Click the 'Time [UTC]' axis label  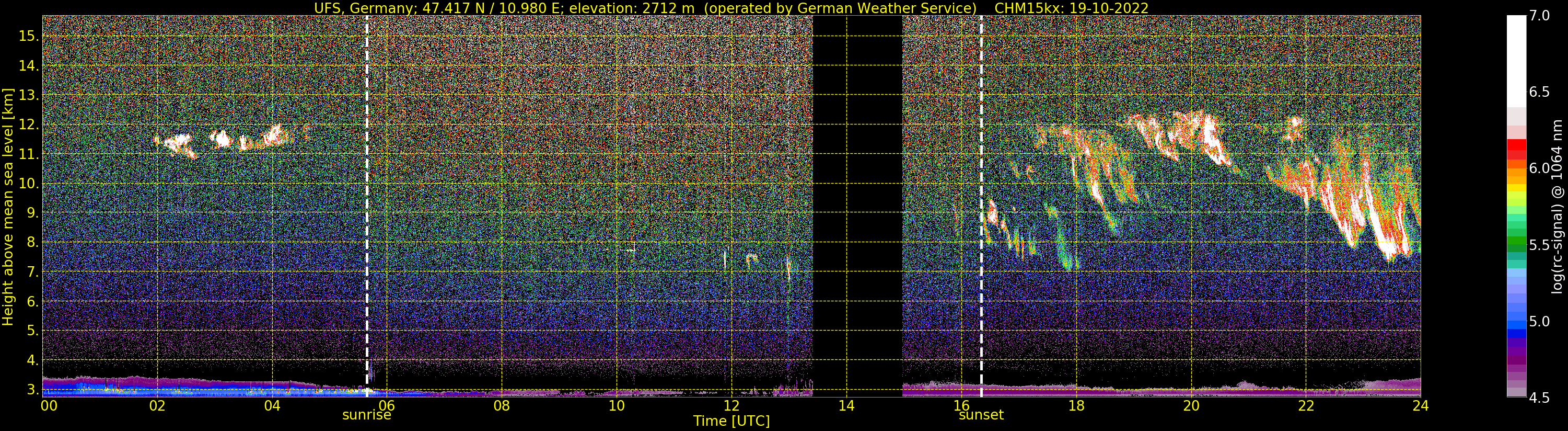[731, 421]
